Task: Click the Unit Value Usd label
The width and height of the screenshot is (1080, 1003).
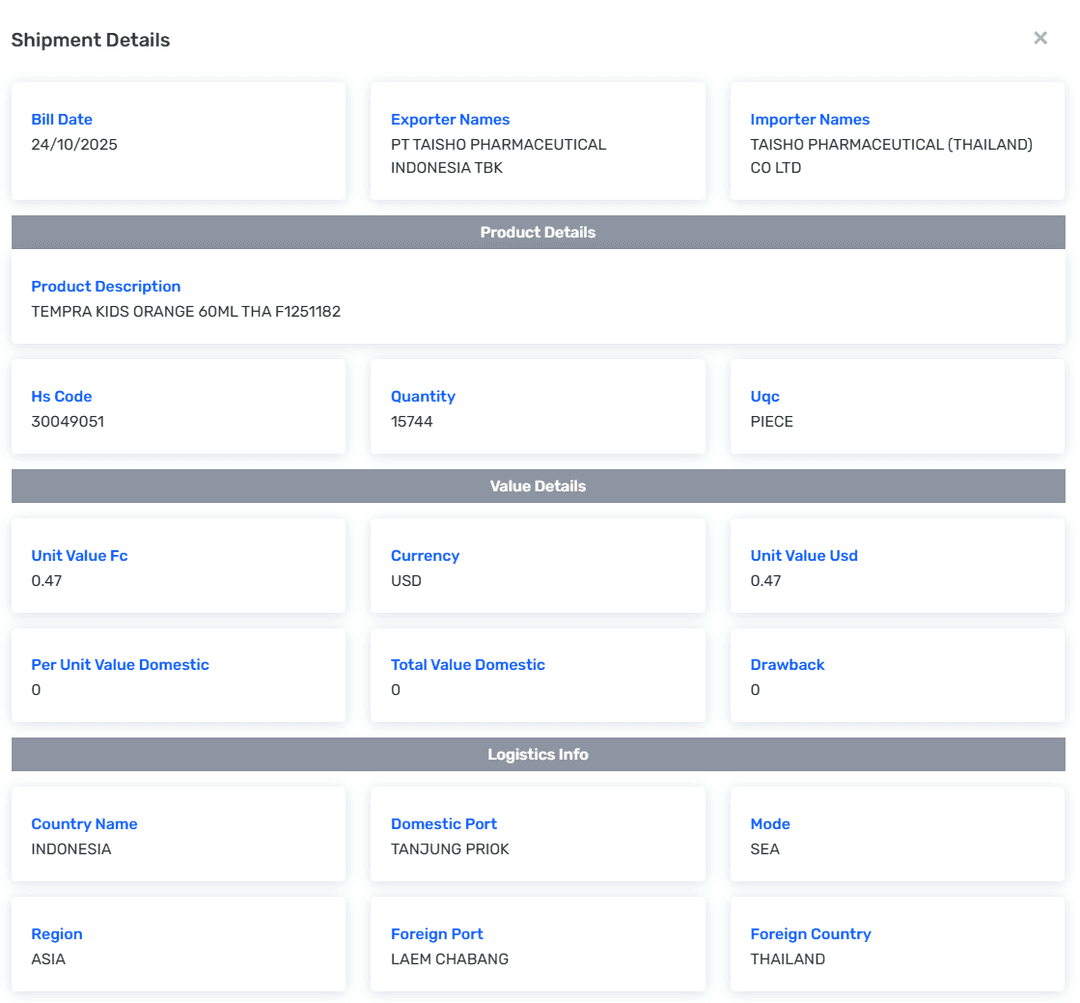Action: point(803,555)
